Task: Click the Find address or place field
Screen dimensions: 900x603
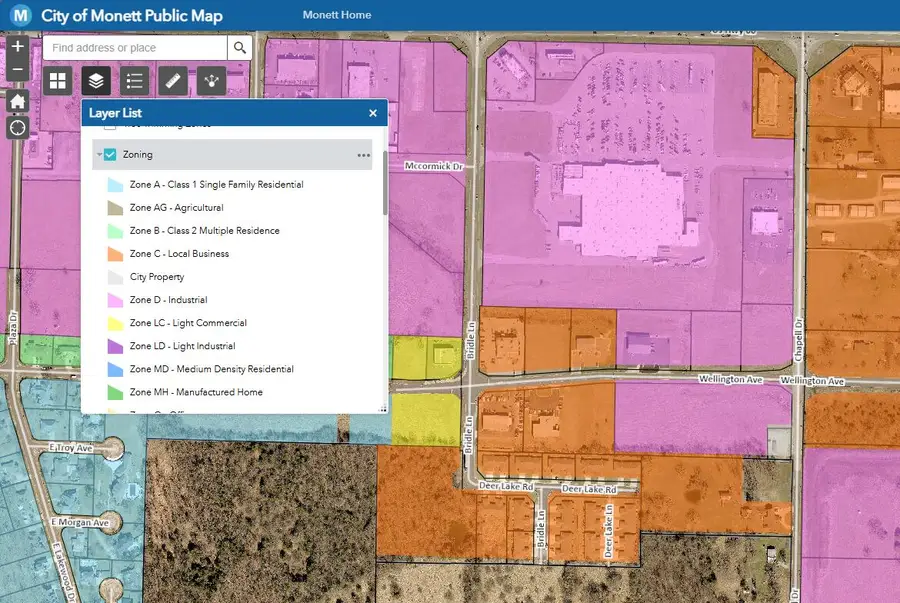Action: 135,48
